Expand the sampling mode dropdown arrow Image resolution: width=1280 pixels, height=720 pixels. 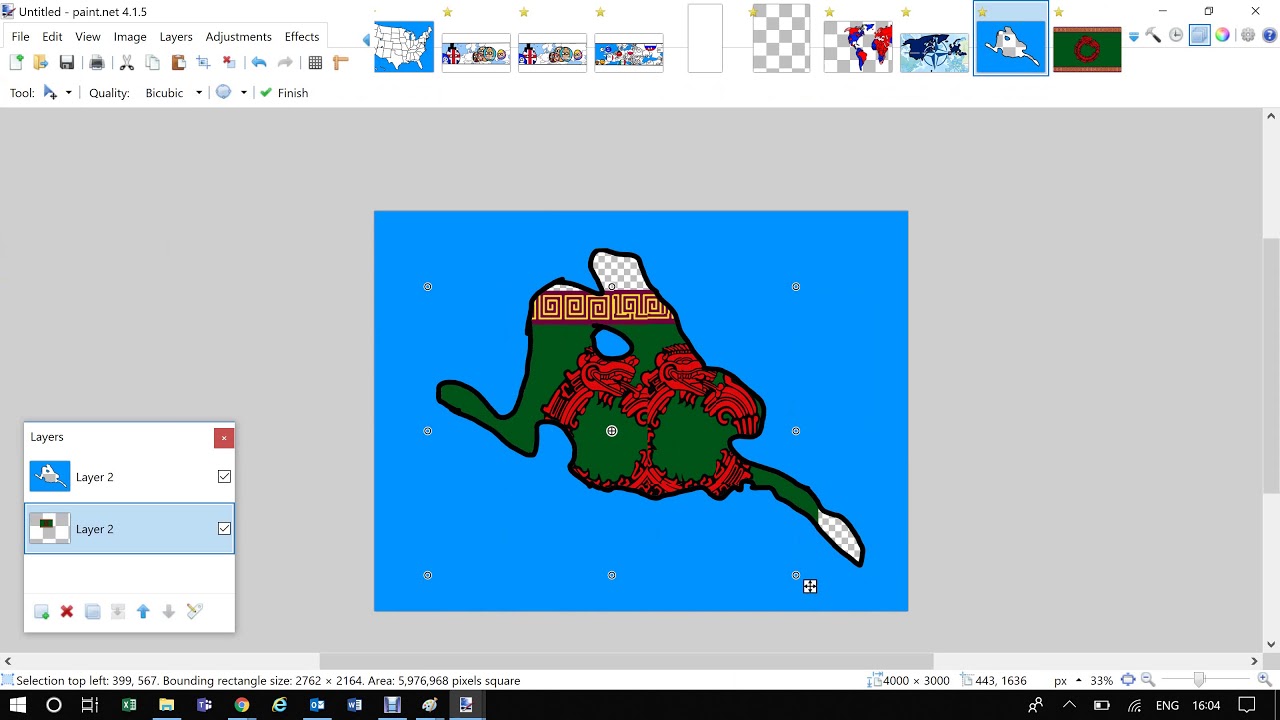tap(243, 93)
